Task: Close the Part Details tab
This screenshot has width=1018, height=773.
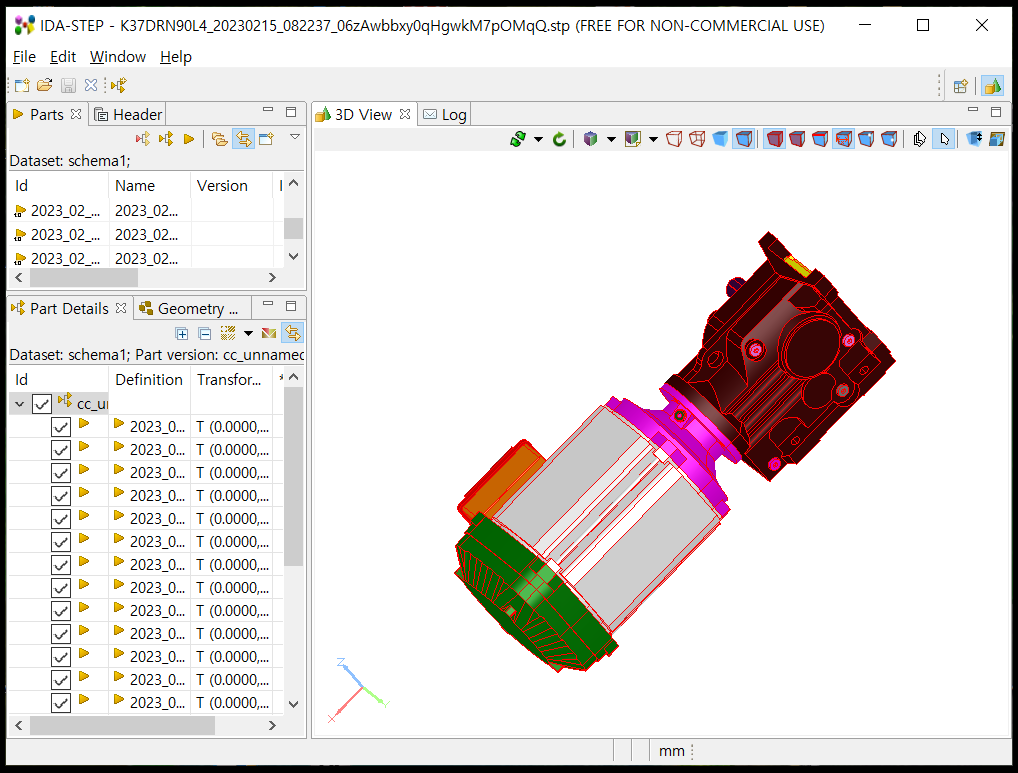Action: point(121,308)
